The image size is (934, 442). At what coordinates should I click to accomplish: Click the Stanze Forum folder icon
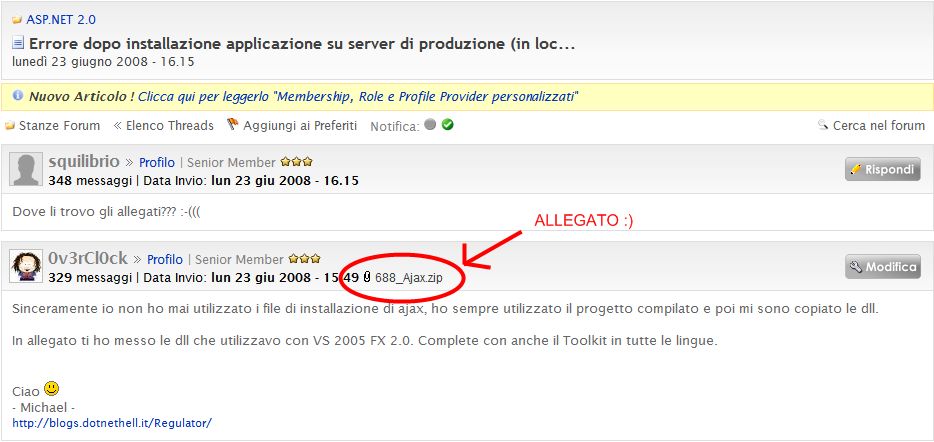pos(10,126)
